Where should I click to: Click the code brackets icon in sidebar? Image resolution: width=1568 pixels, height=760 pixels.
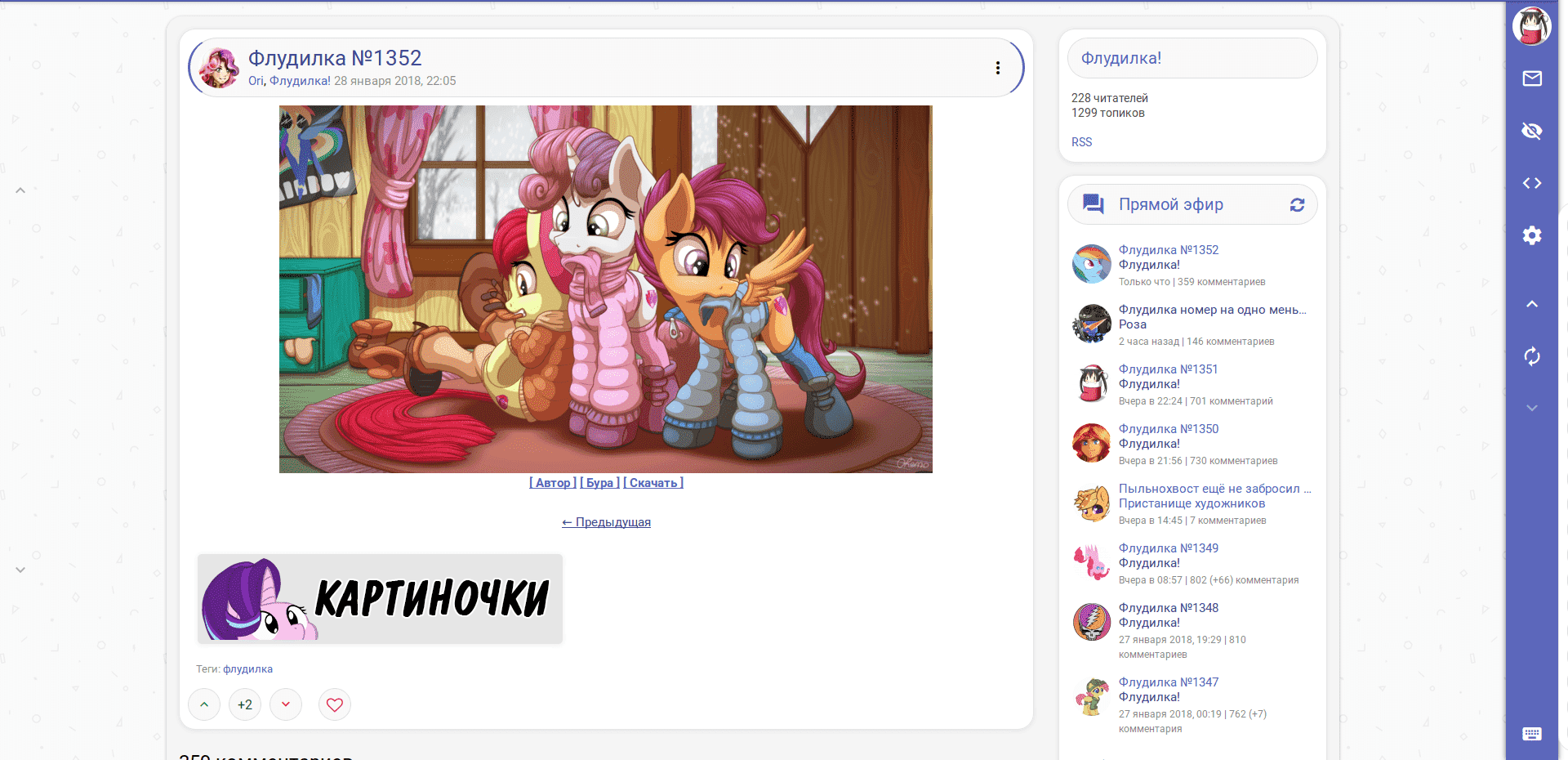click(x=1532, y=183)
